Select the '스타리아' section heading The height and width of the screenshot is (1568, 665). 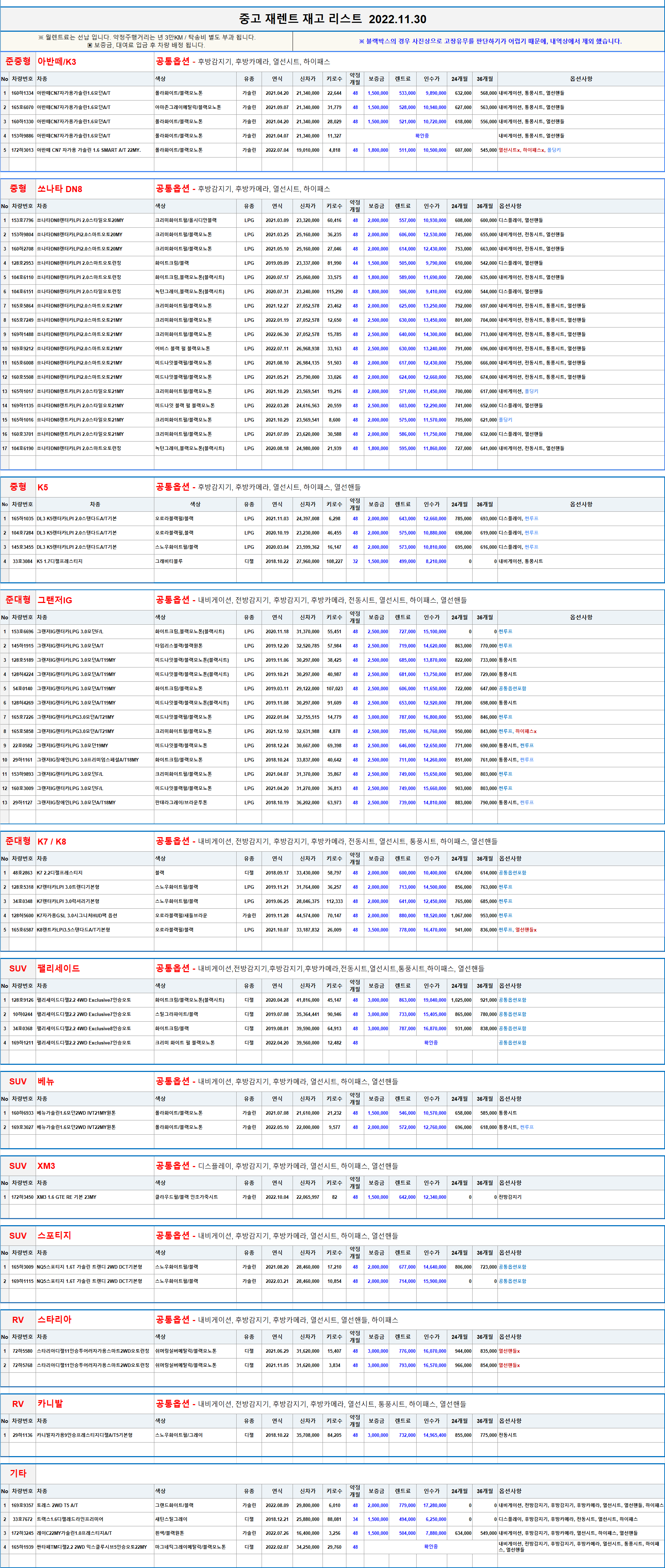[x=54, y=1320]
